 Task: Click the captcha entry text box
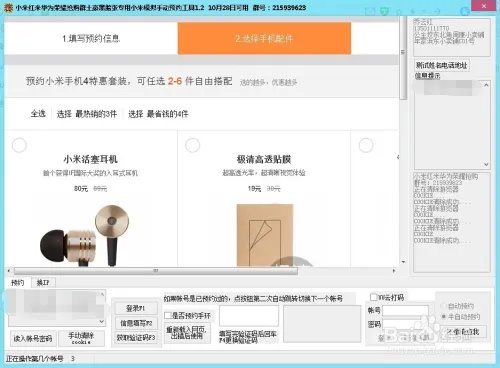(249, 316)
